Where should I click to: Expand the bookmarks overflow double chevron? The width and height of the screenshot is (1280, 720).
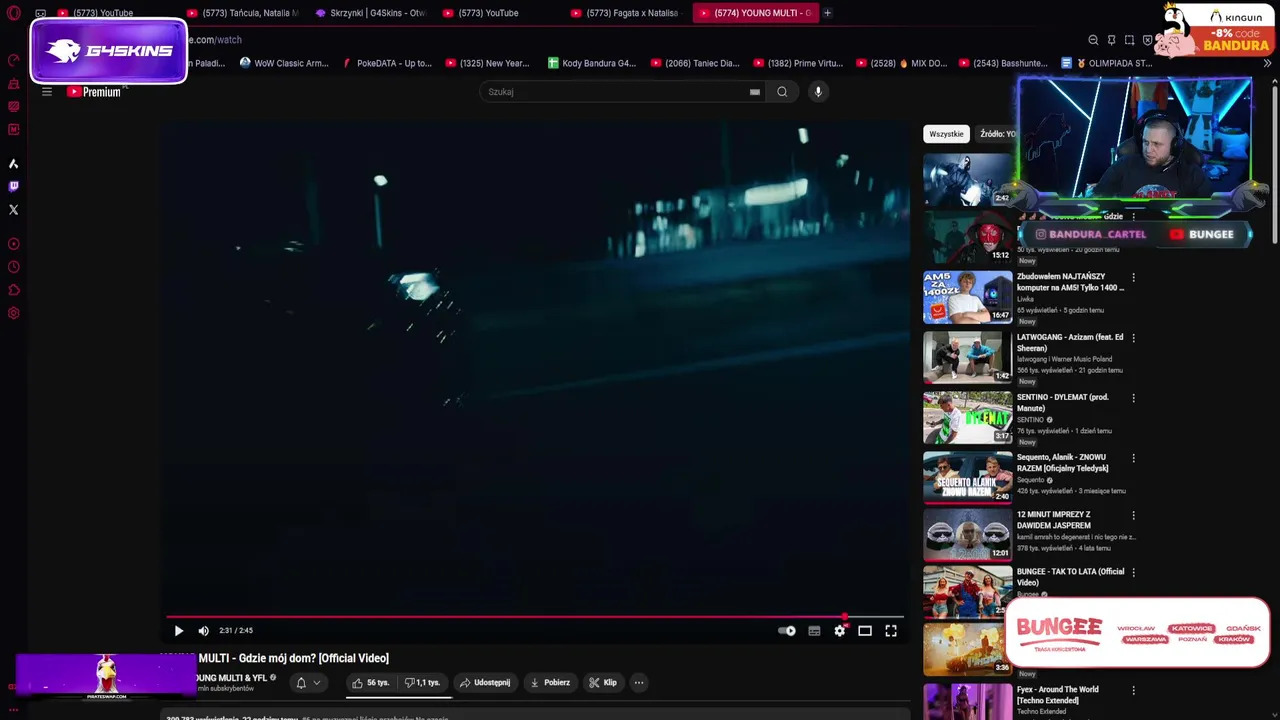coord(1267,63)
